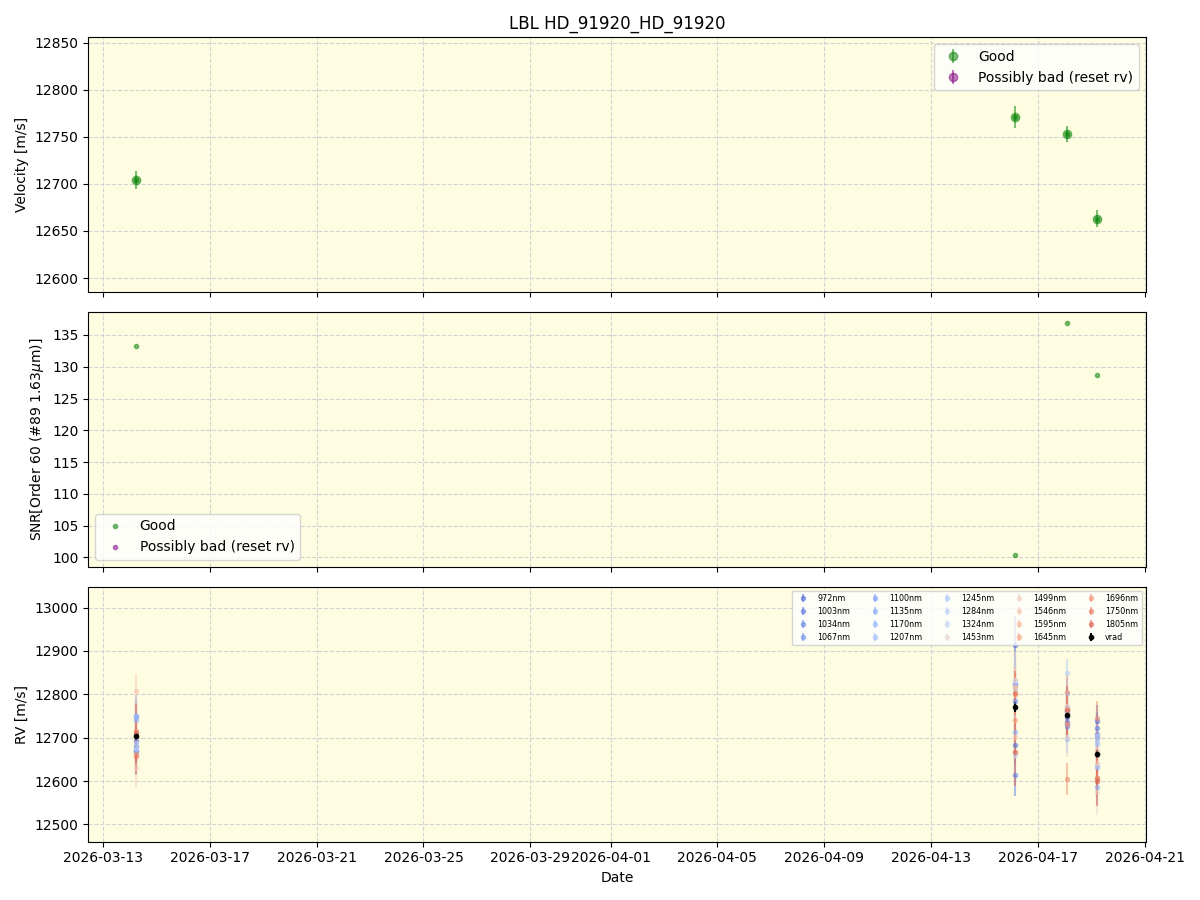
Task: Click the Velocity [m/s] axis label
Action: pyautogui.click(x=21, y=165)
